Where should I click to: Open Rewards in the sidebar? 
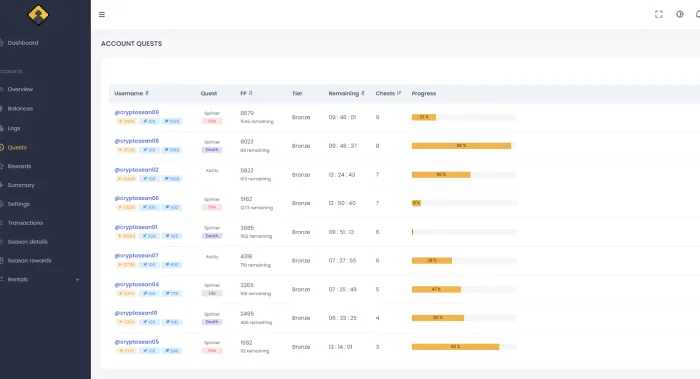[x=19, y=166]
